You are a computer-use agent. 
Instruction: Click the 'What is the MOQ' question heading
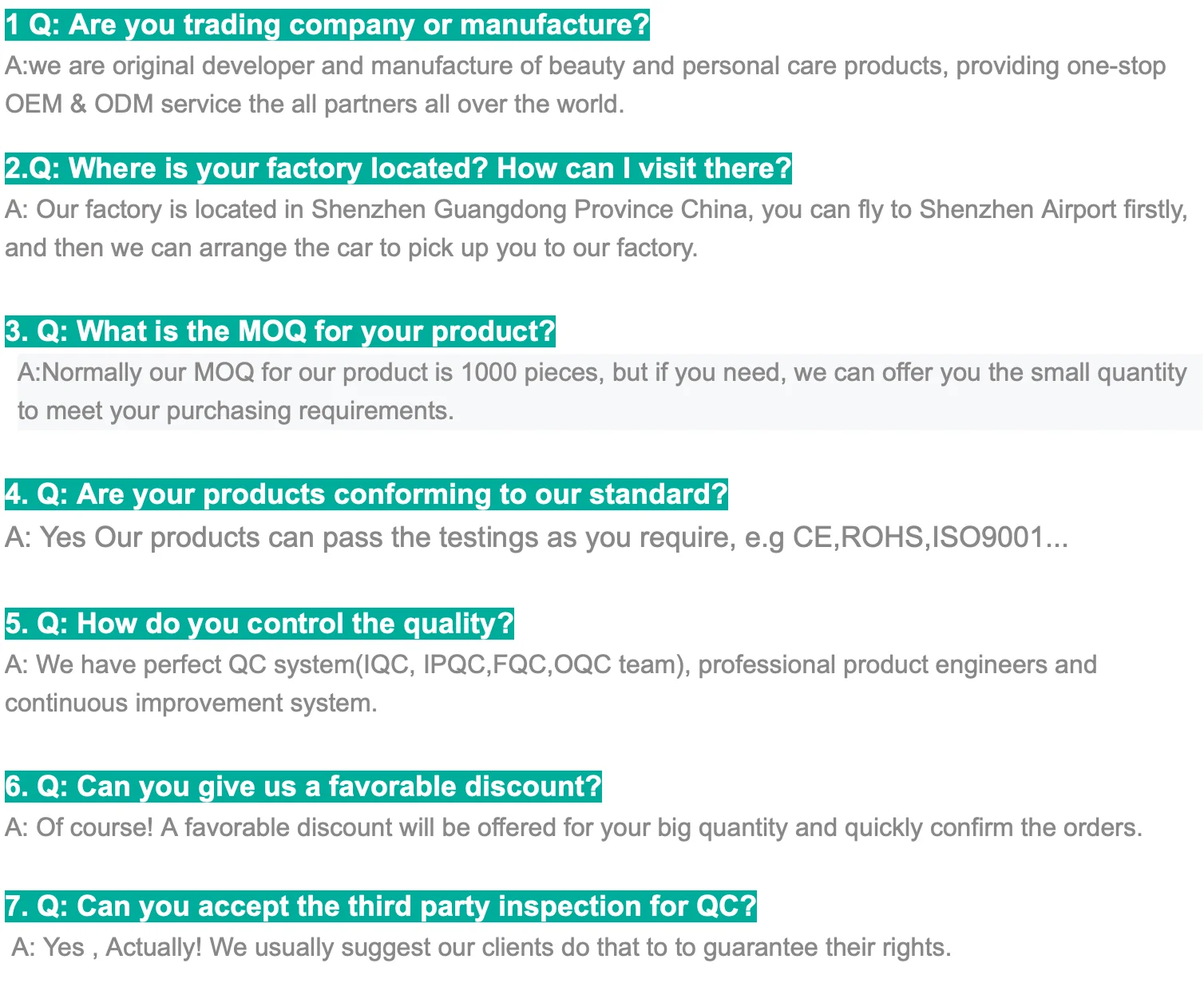pos(280,331)
